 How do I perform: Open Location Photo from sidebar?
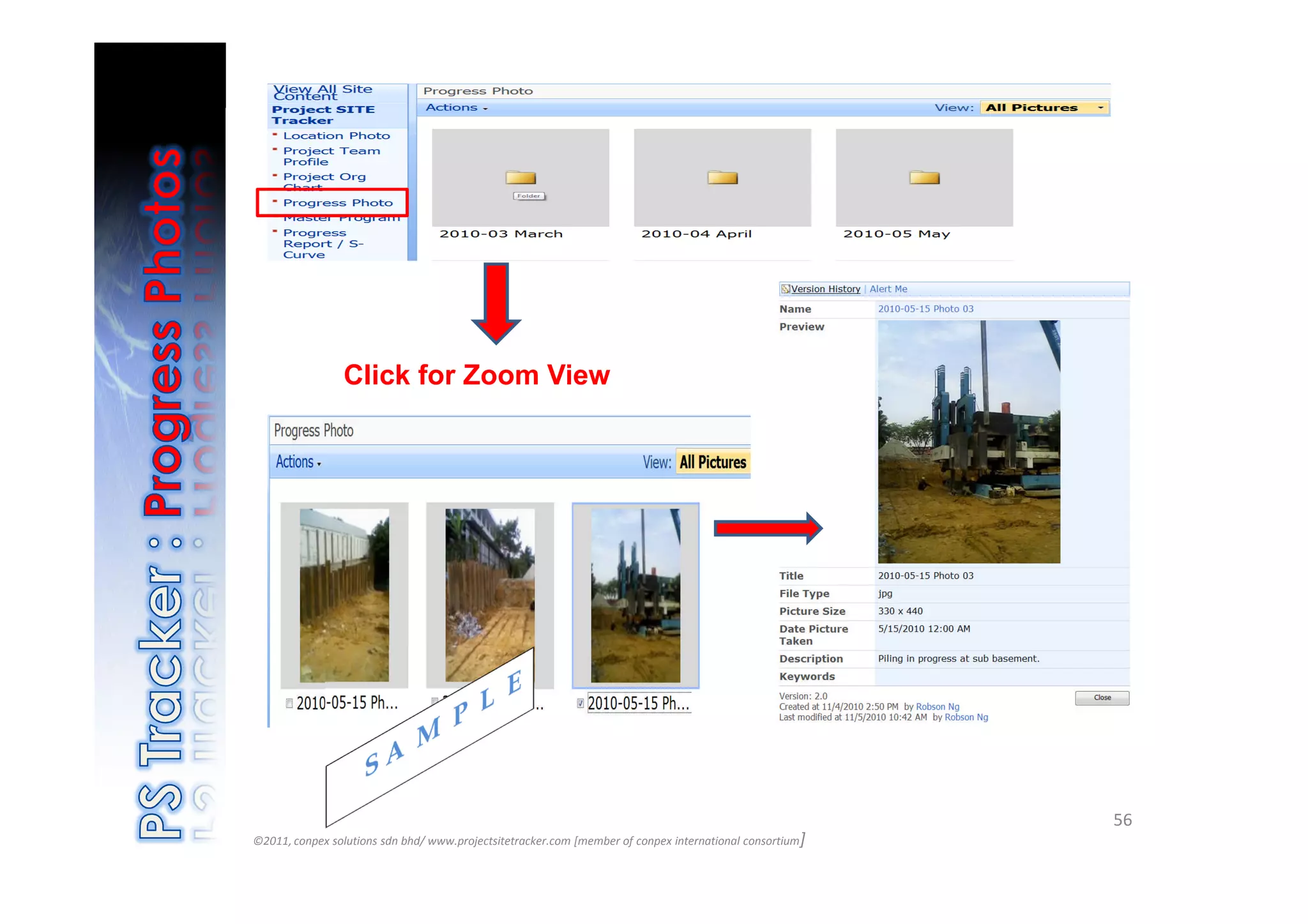[336, 136]
